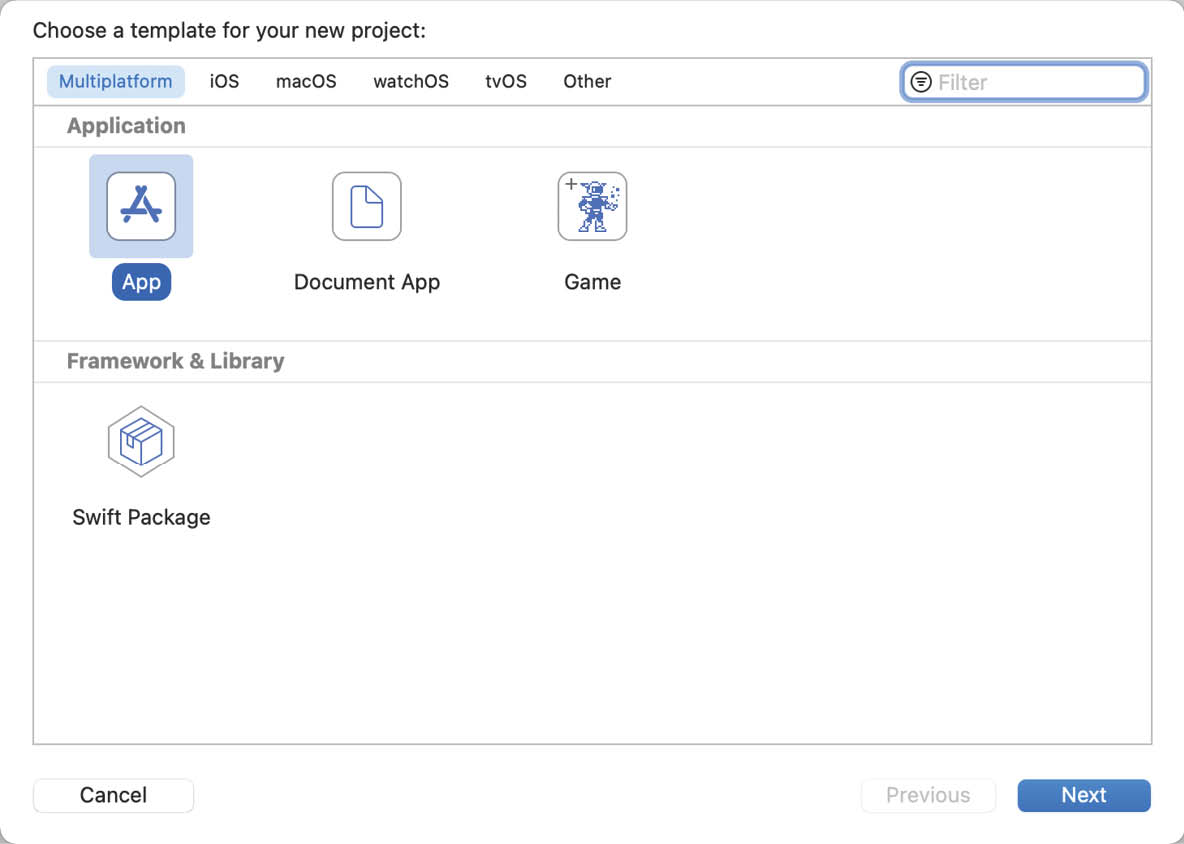Select the Swift Package template icon
The image size is (1184, 844).
coord(141,442)
